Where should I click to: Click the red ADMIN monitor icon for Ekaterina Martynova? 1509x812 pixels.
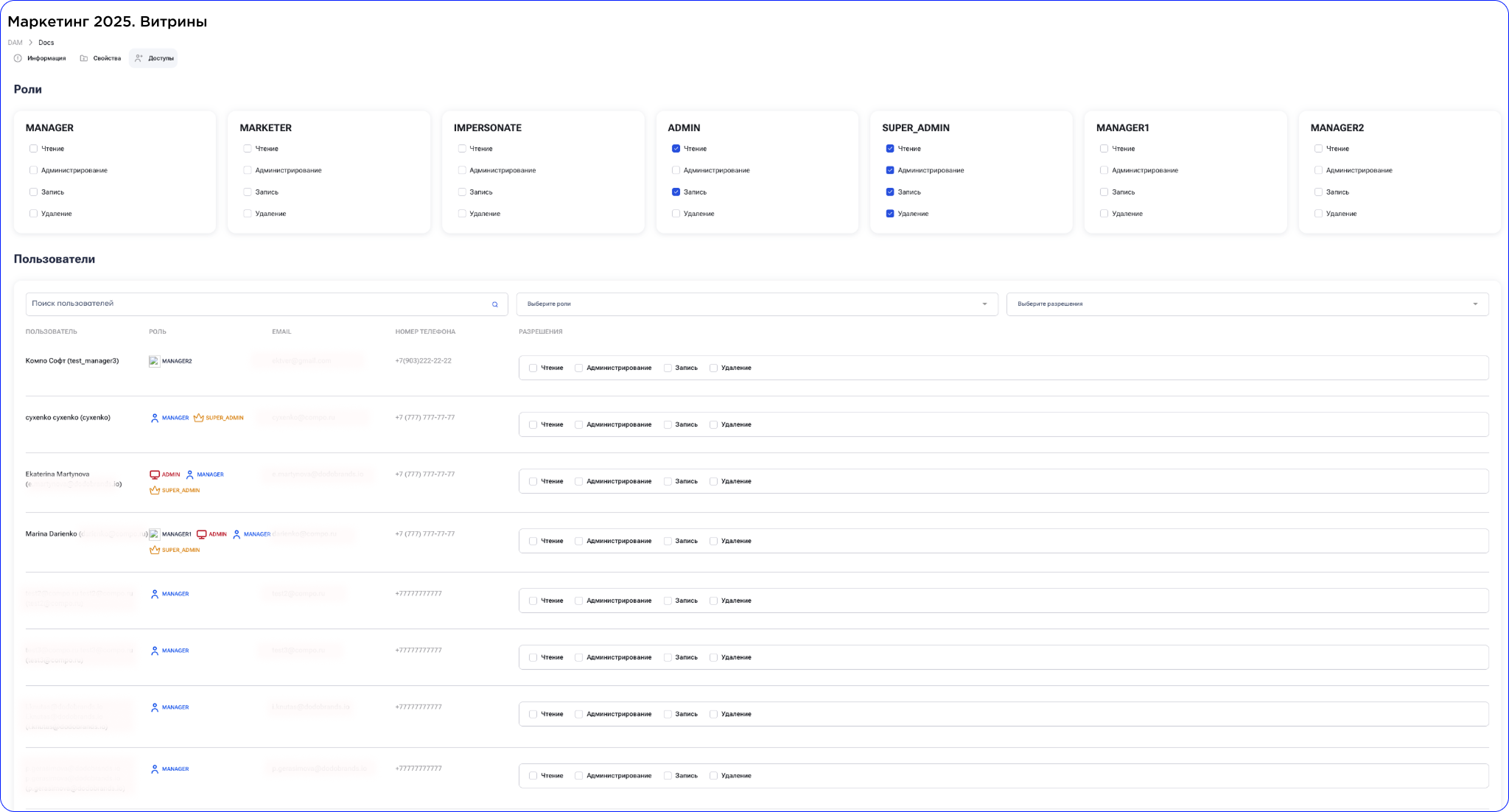pos(155,475)
